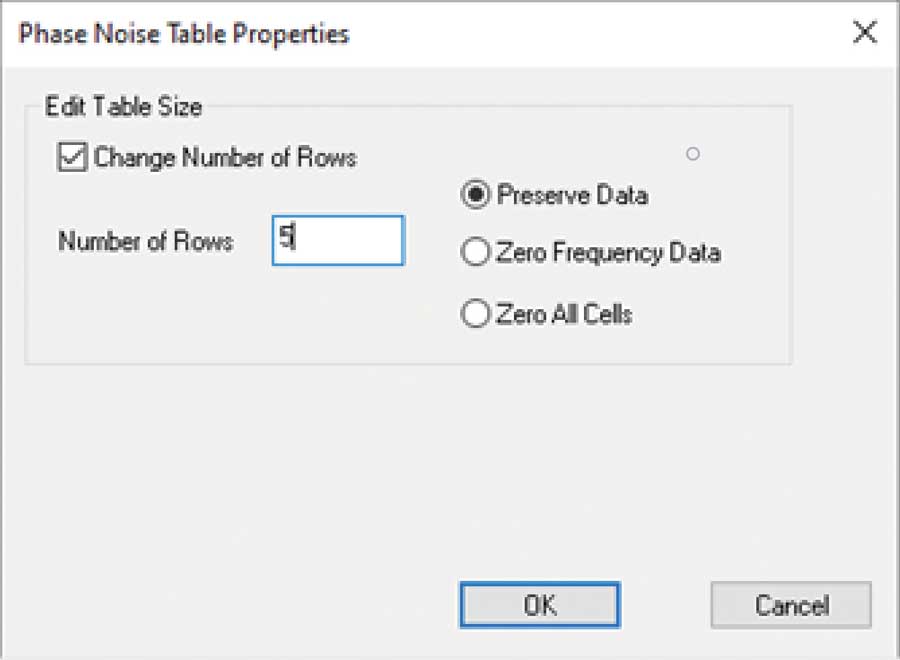
Task: Pick the Zero All Cells radio circle
Action: (475, 313)
